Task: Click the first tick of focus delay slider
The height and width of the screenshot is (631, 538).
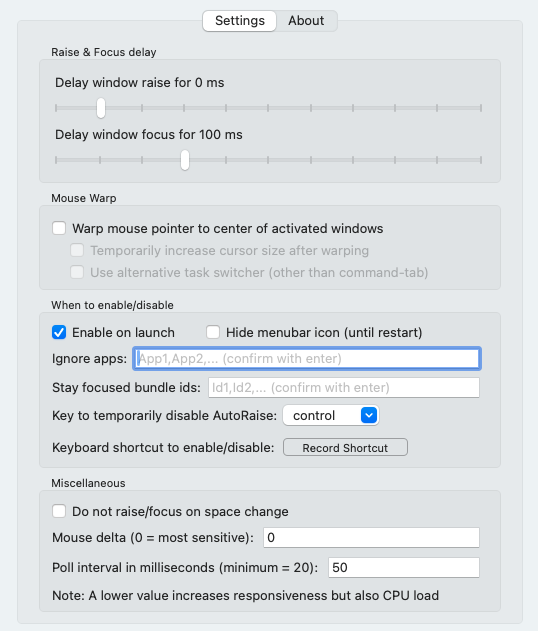Action: 56,160
